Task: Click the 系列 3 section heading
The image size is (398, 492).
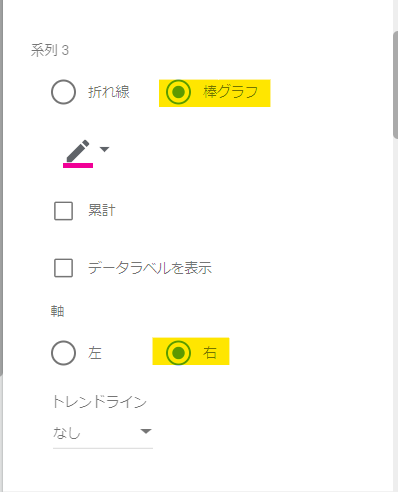Action: pos(50,50)
